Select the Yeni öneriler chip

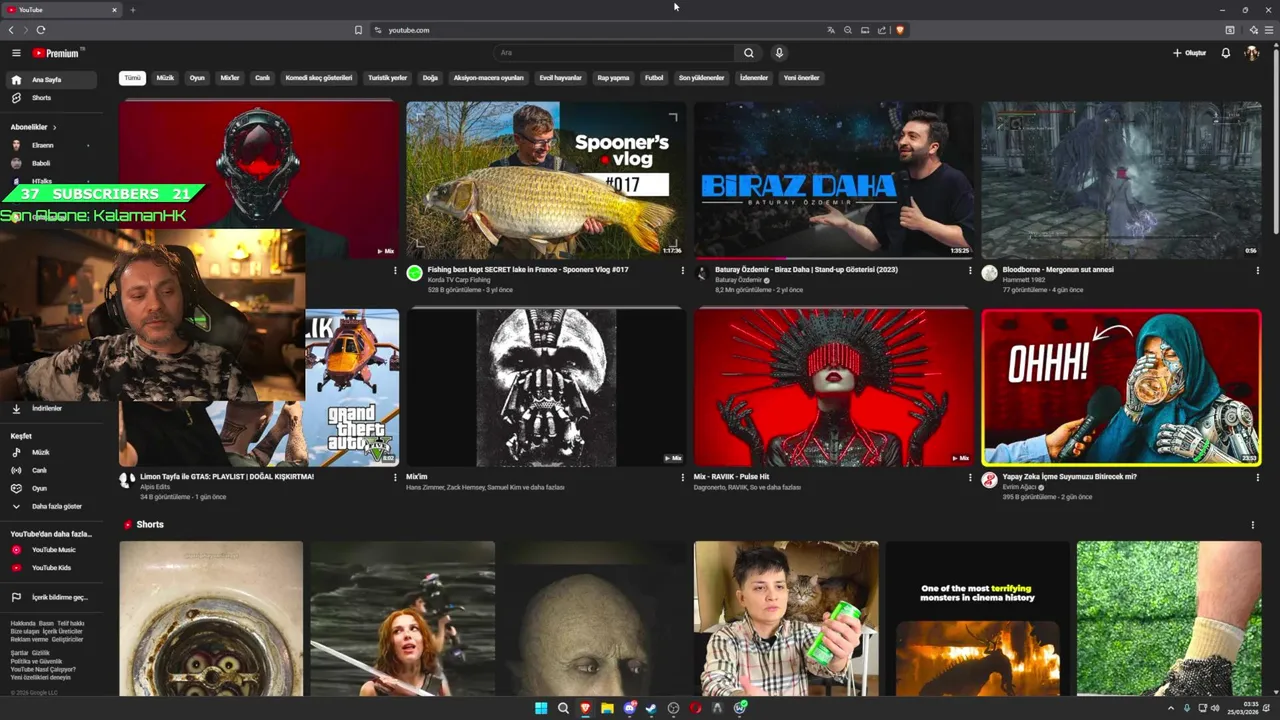point(801,77)
